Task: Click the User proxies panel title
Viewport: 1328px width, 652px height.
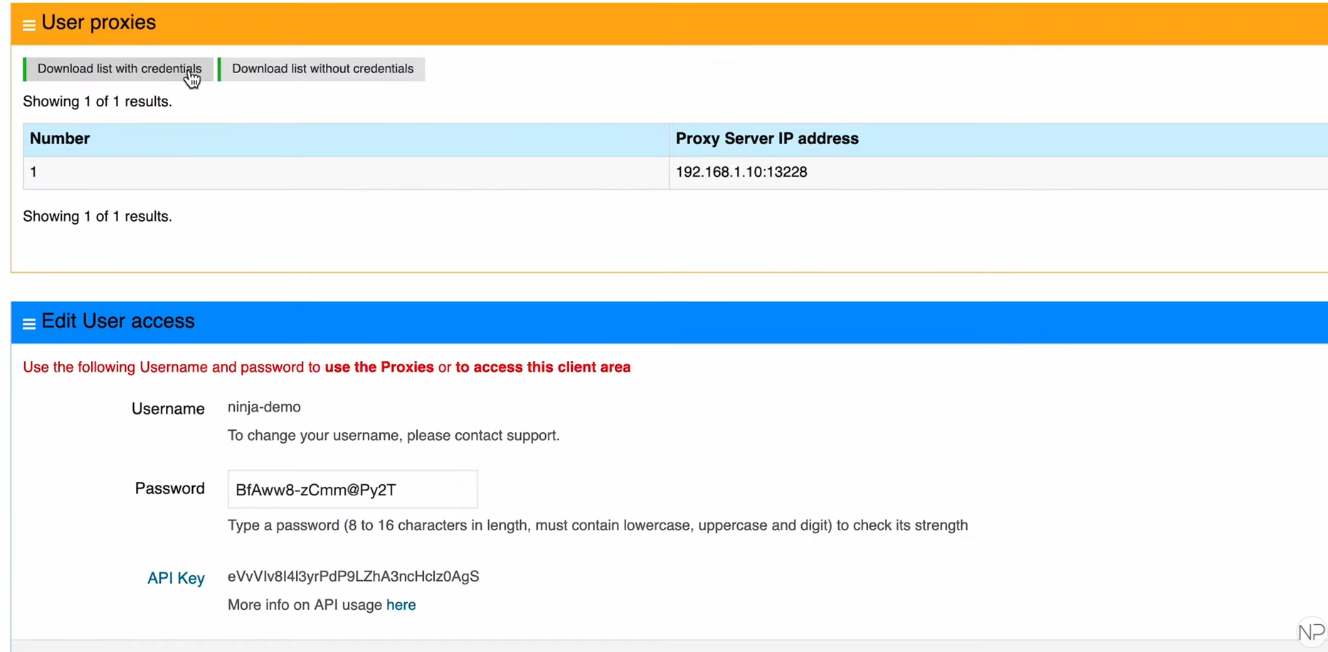Action: pos(99,23)
